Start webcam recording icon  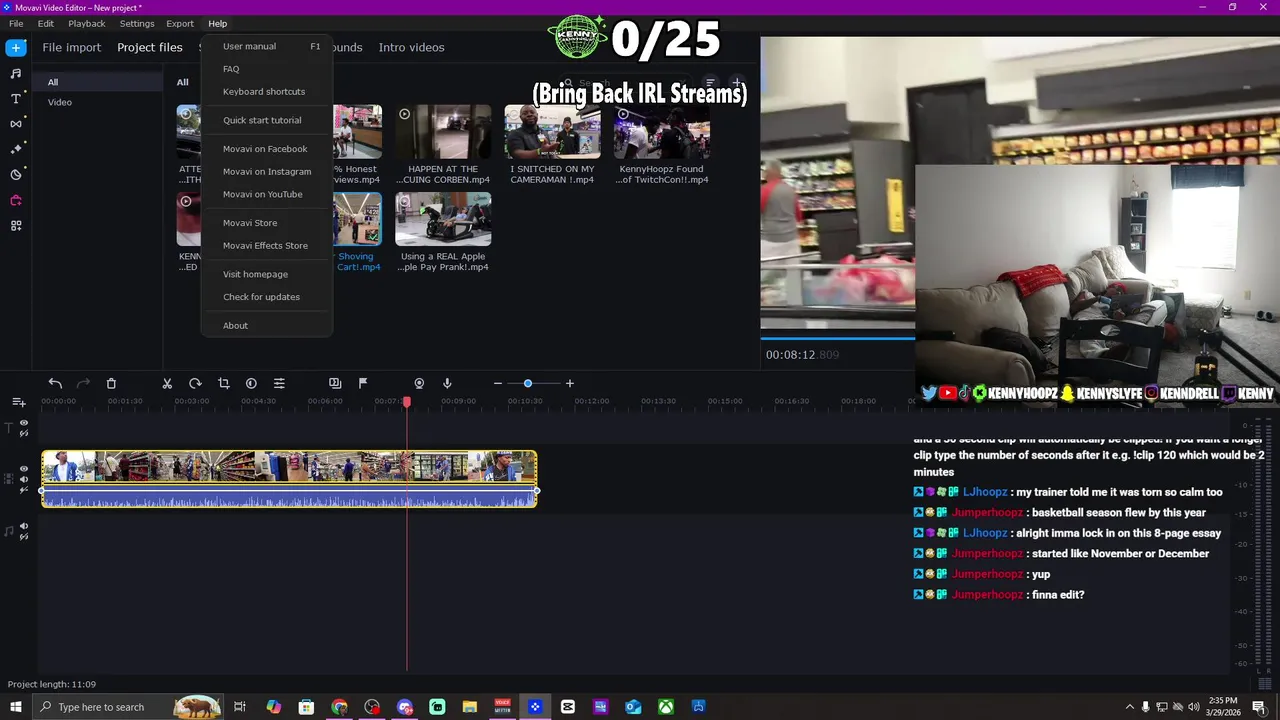point(419,383)
